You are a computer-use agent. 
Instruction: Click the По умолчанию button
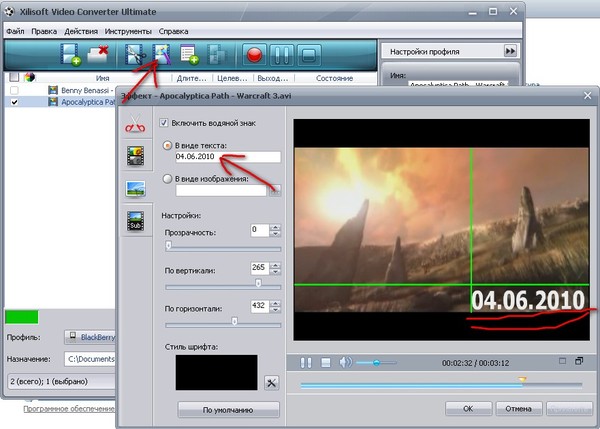[x=228, y=410]
